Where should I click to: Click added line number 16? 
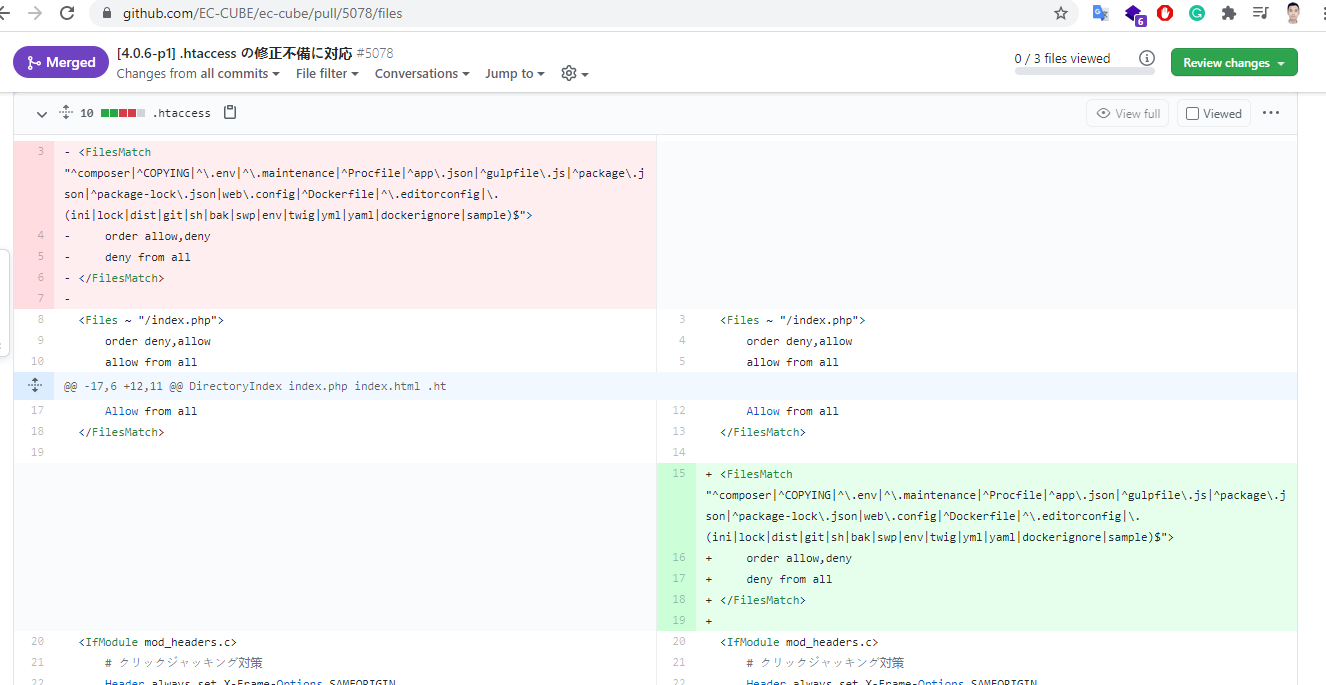(x=676, y=558)
